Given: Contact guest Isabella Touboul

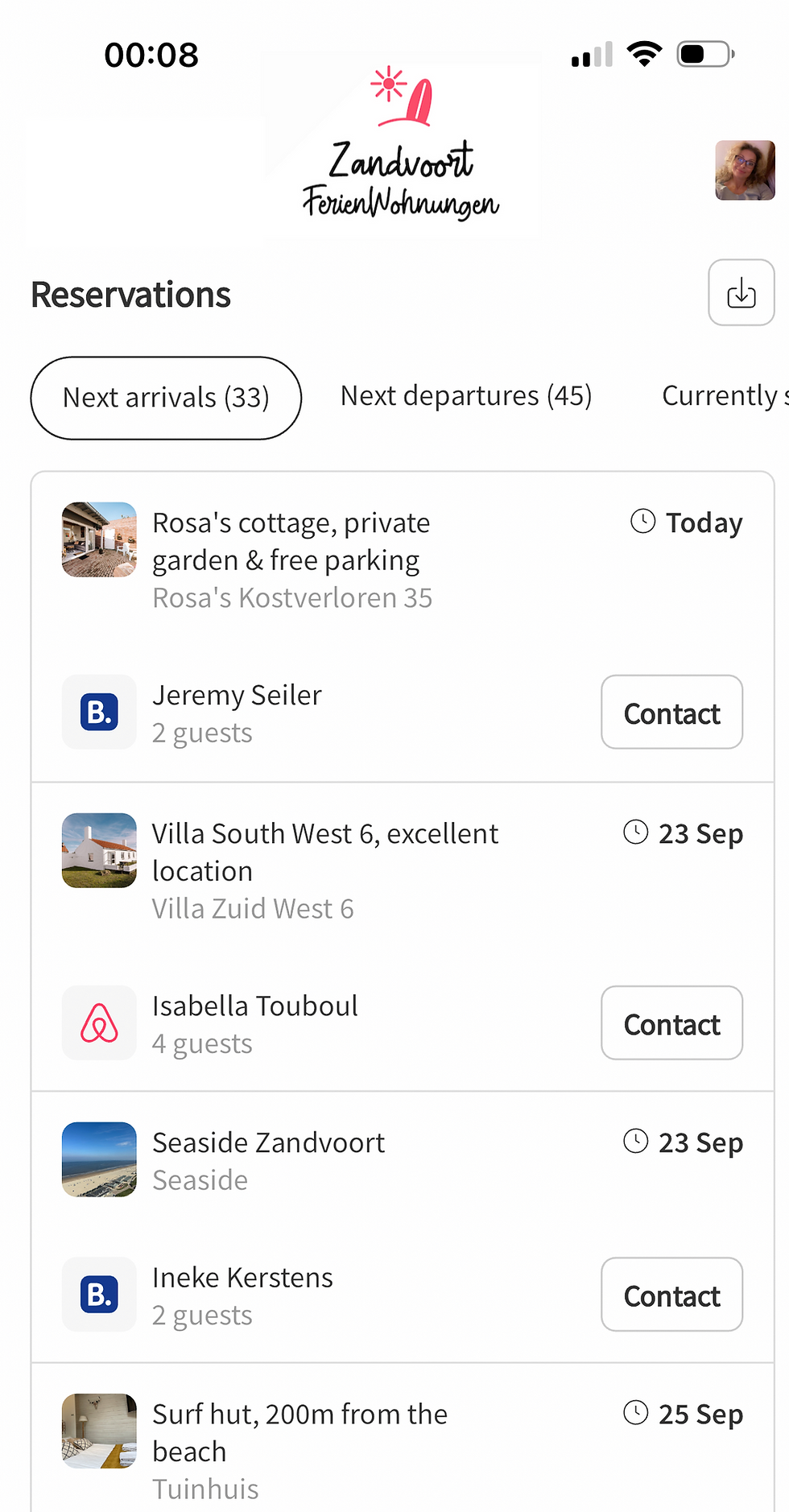Looking at the screenshot, I should [672, 1023].
